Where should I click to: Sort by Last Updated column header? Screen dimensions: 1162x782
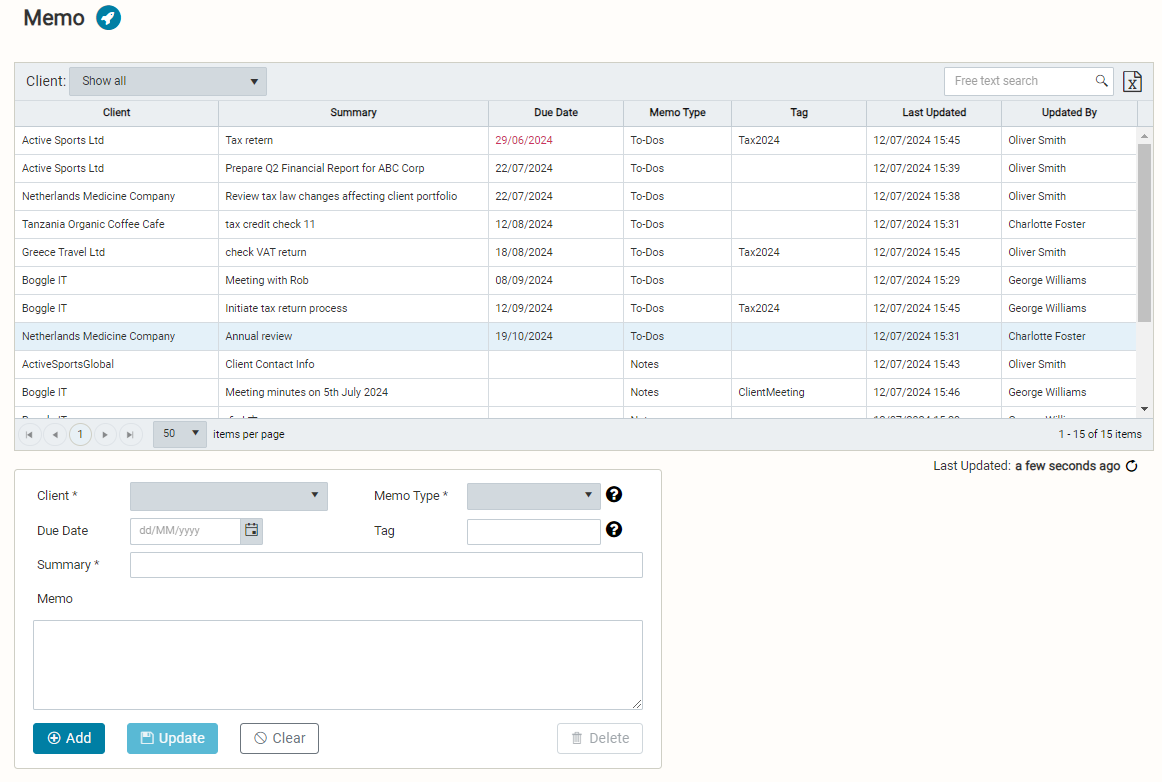[x=934, y=113]
